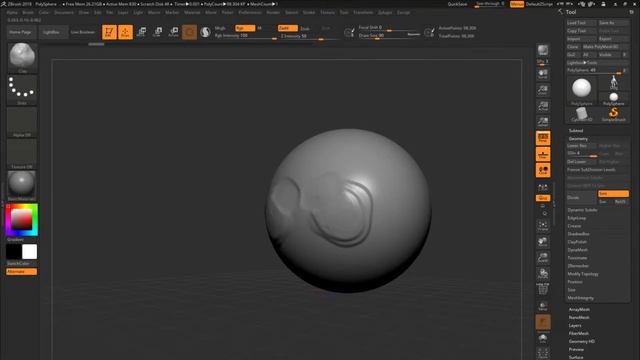Click the Load Tool button
This screenshot has height=360, width=640.
[x=582, y=23]
